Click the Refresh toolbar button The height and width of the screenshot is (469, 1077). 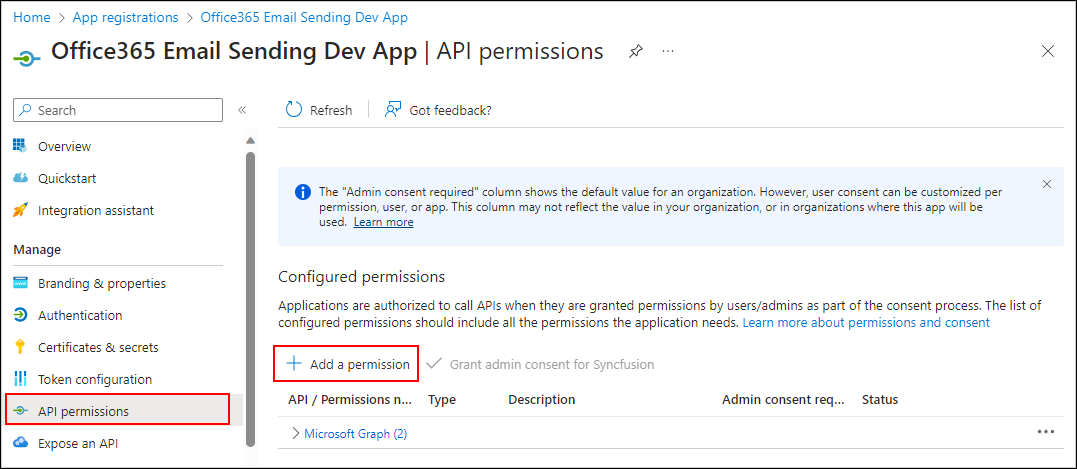319,110
